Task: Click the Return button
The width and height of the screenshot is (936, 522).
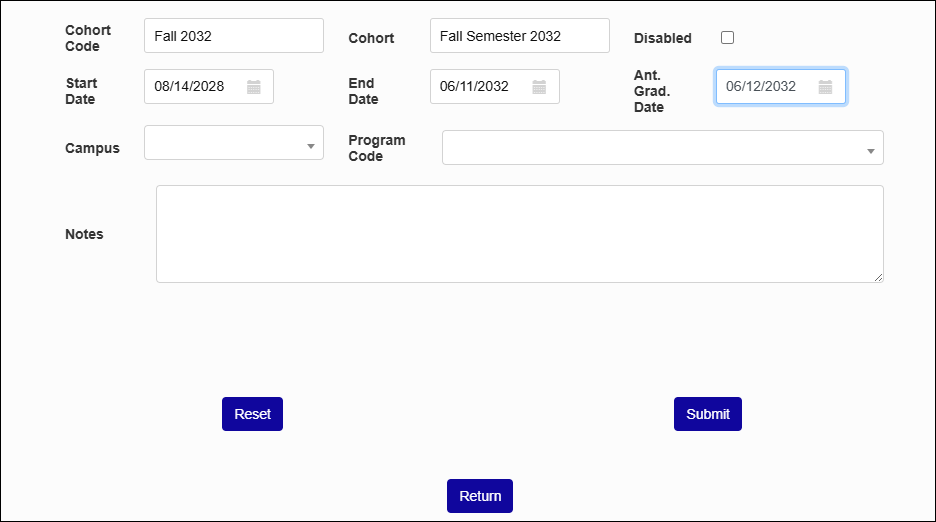Action: tap(480, 496)
